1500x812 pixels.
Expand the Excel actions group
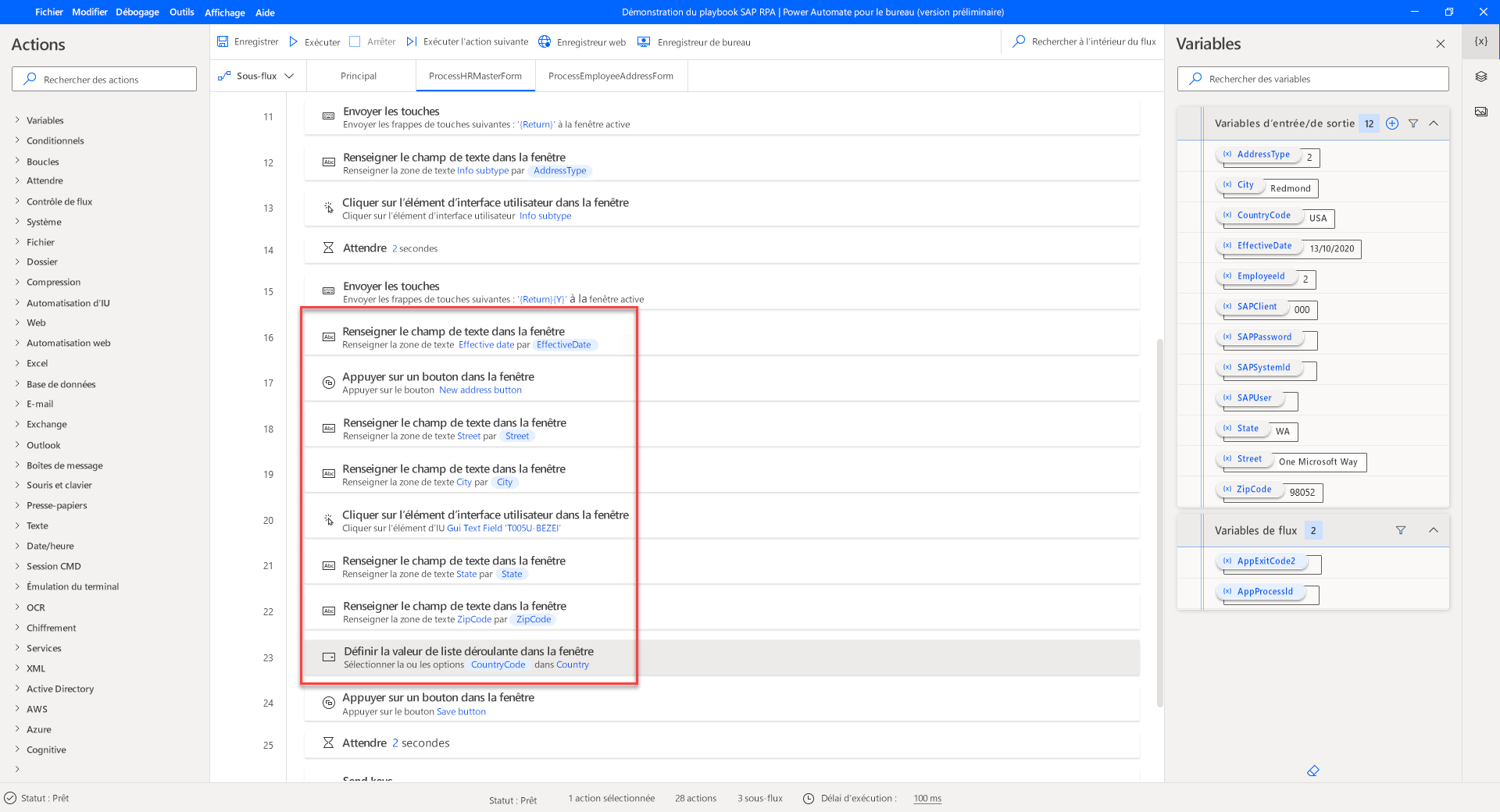click(x=17, y=363)
